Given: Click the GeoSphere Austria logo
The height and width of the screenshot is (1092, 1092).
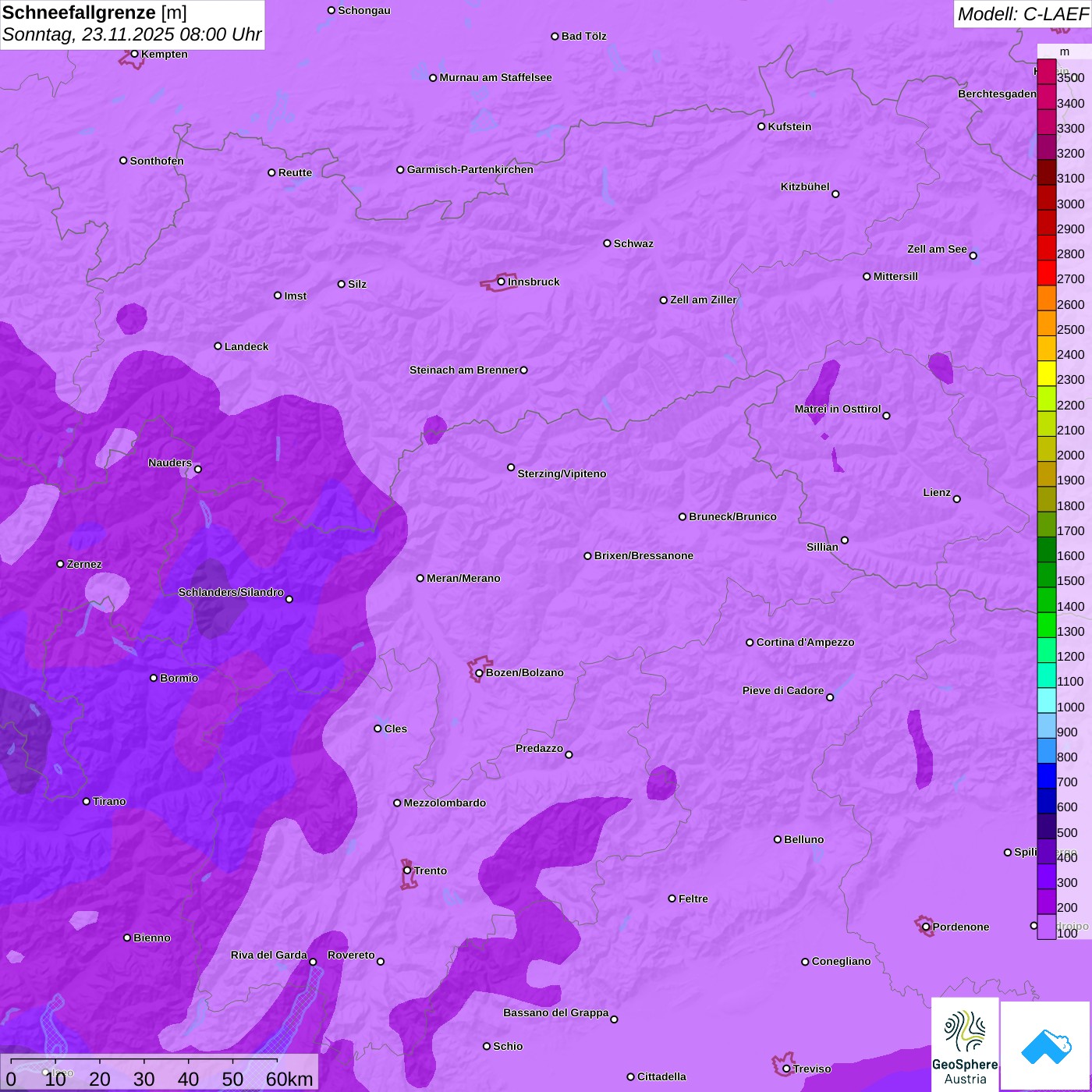Looking at the screenshot, I should [965, 1044].
